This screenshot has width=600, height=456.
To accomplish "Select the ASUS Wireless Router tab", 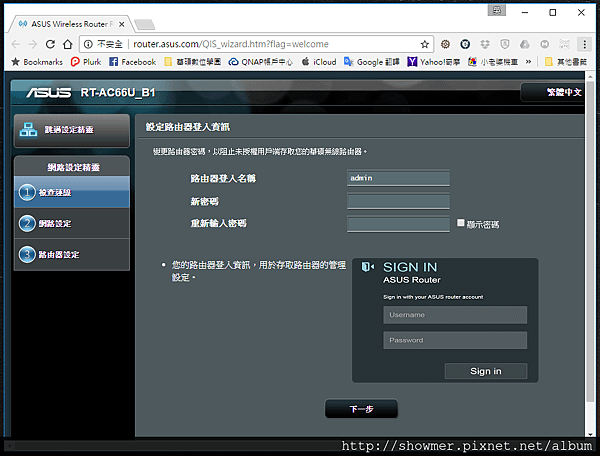I will click(x=71, y=24).
